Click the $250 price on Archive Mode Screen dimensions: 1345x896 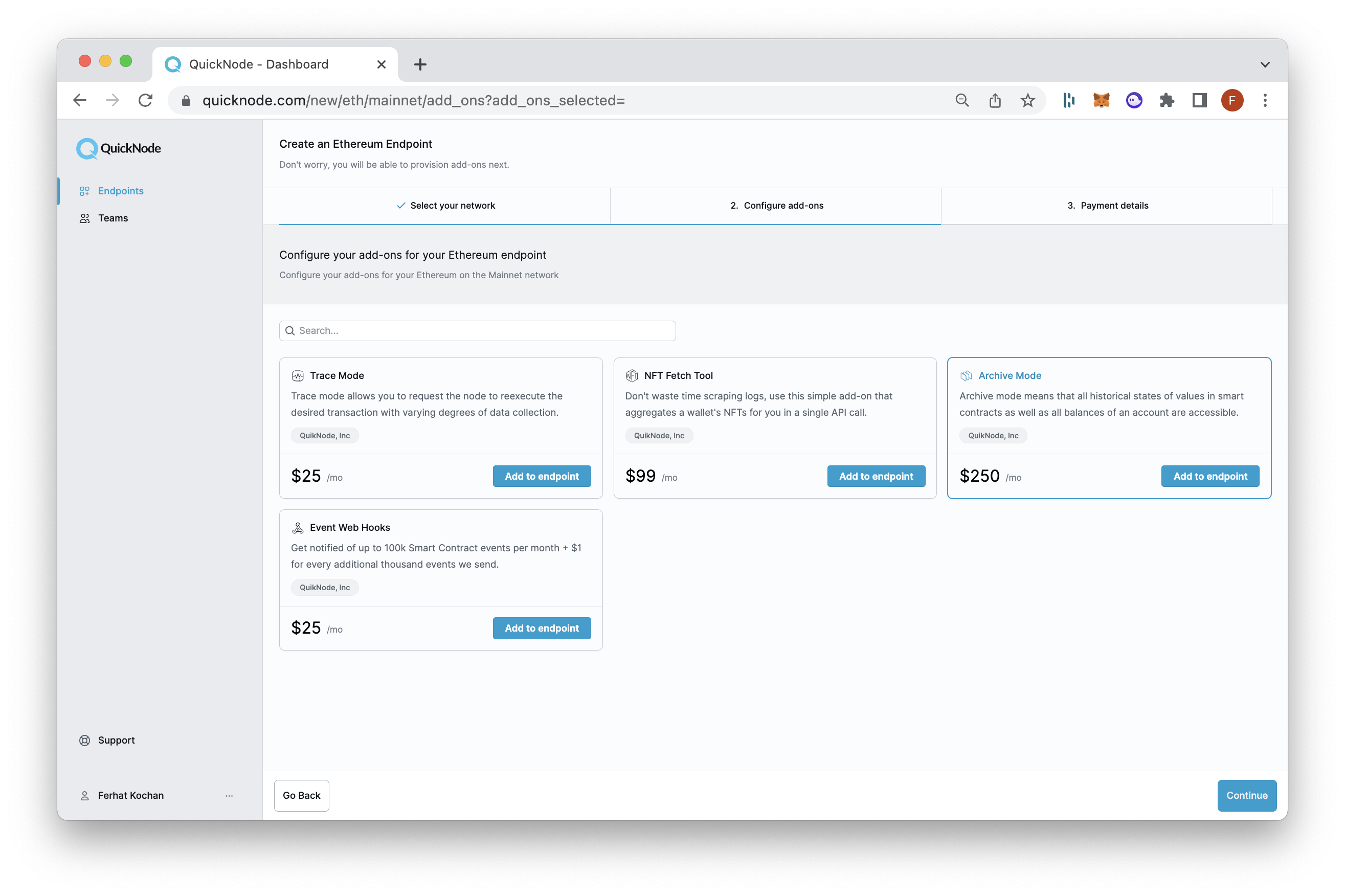(x=979, y=476)
